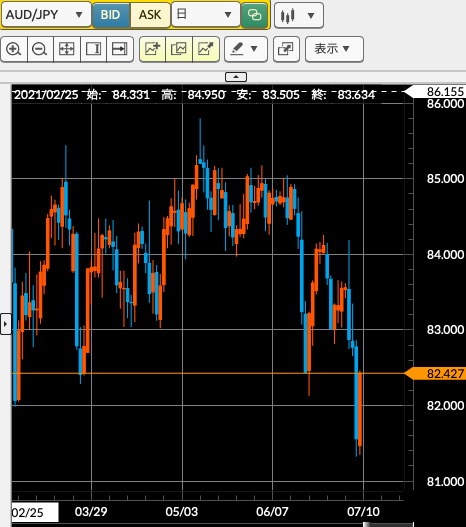Screen dimensions: 466x527
Task: Click the 03/29 date on the time axis
Action: (91, 512)
